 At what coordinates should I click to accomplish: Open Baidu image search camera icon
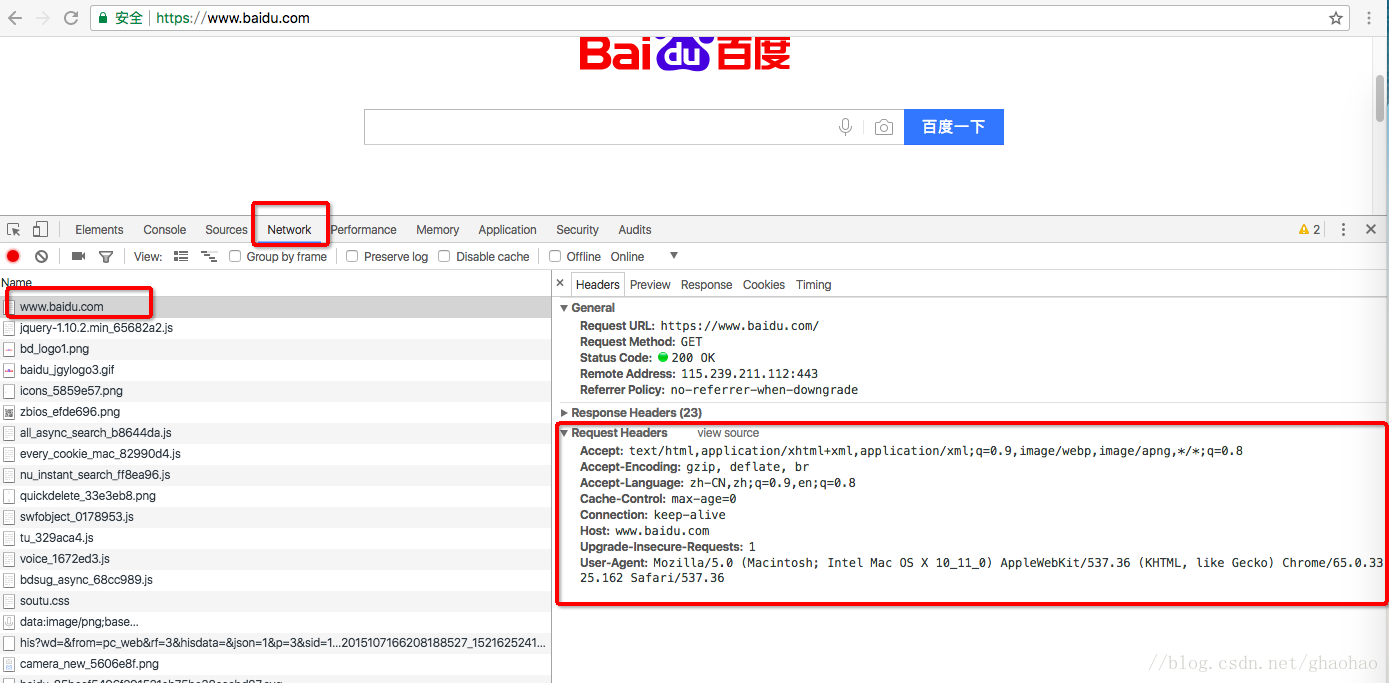[x=883, y=127]
